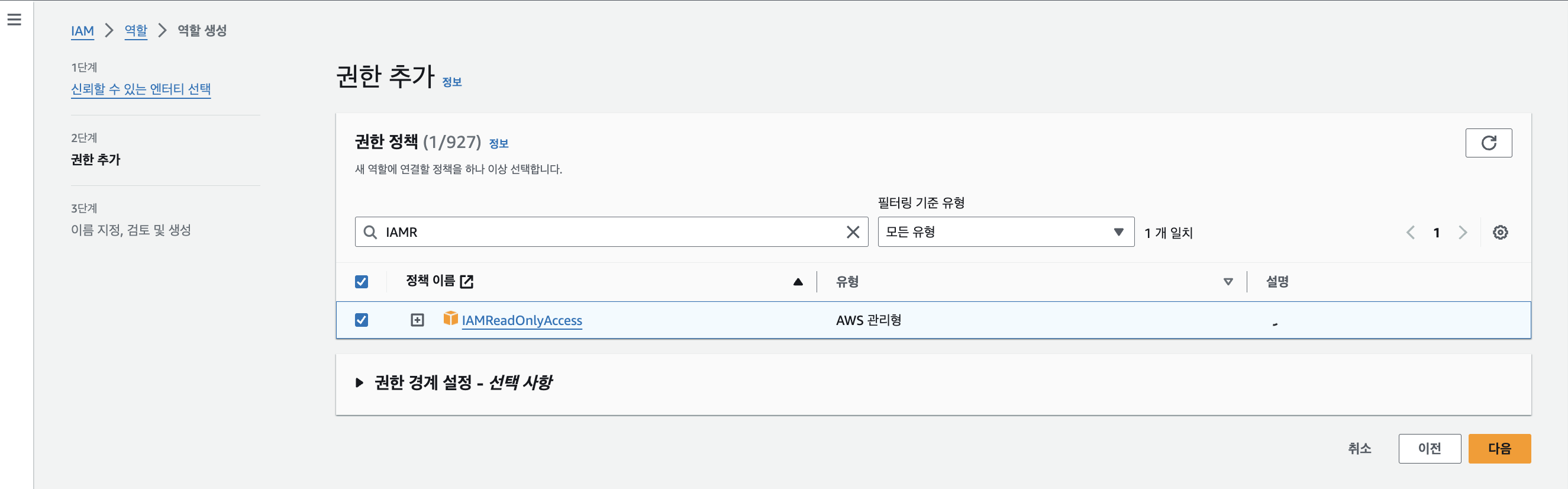Viewport: 1568px width, 489px height.
Task: Go to previous results page
Action: point(1410,232)
